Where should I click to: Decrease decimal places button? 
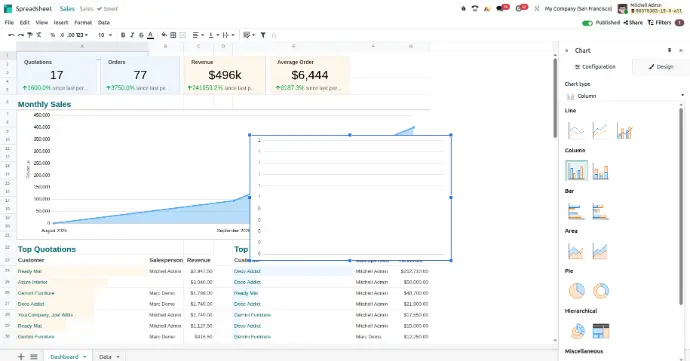point(62,35)
